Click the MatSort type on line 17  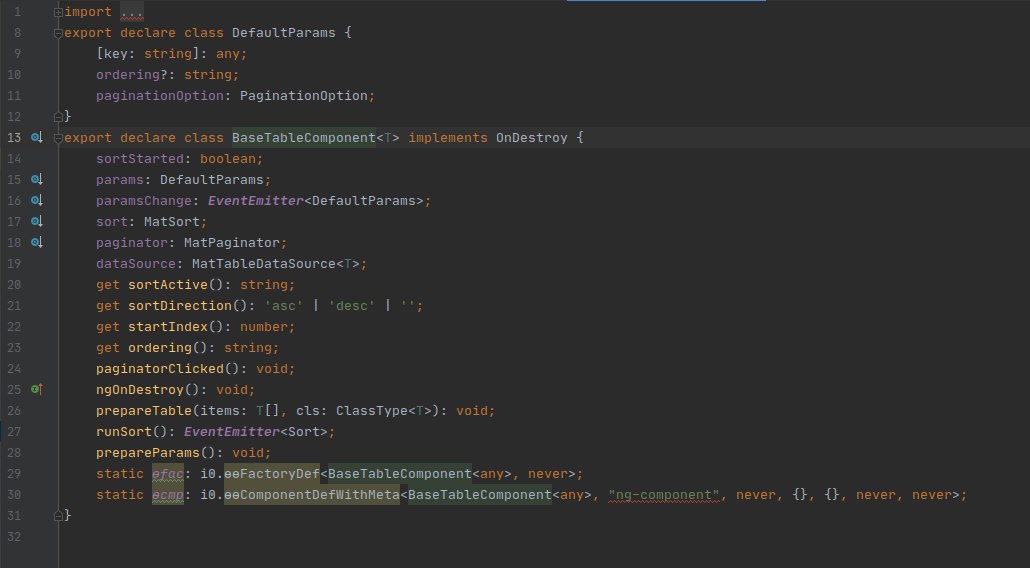click(x=172, y=222)
